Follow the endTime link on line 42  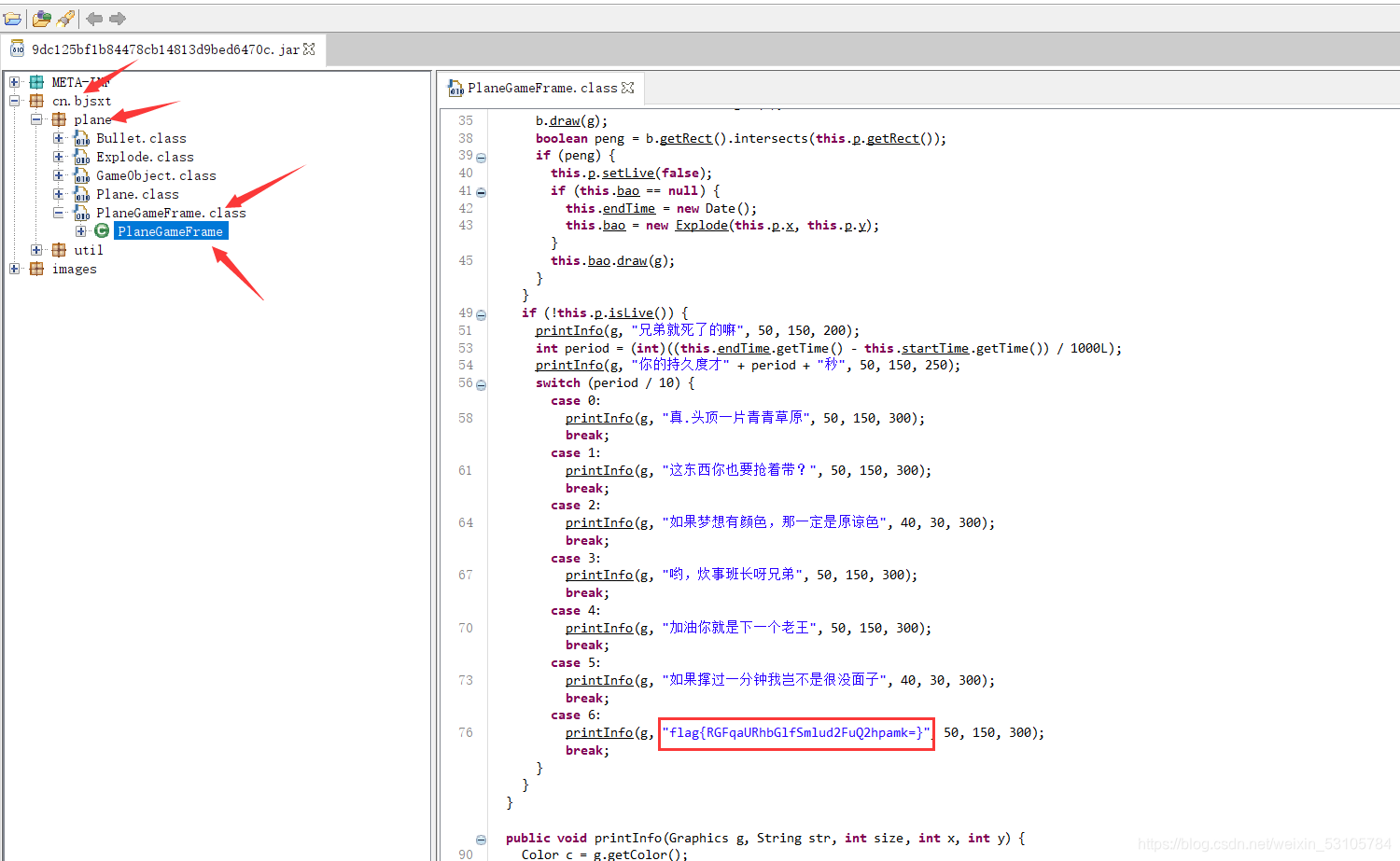click(x=629, y=208)
